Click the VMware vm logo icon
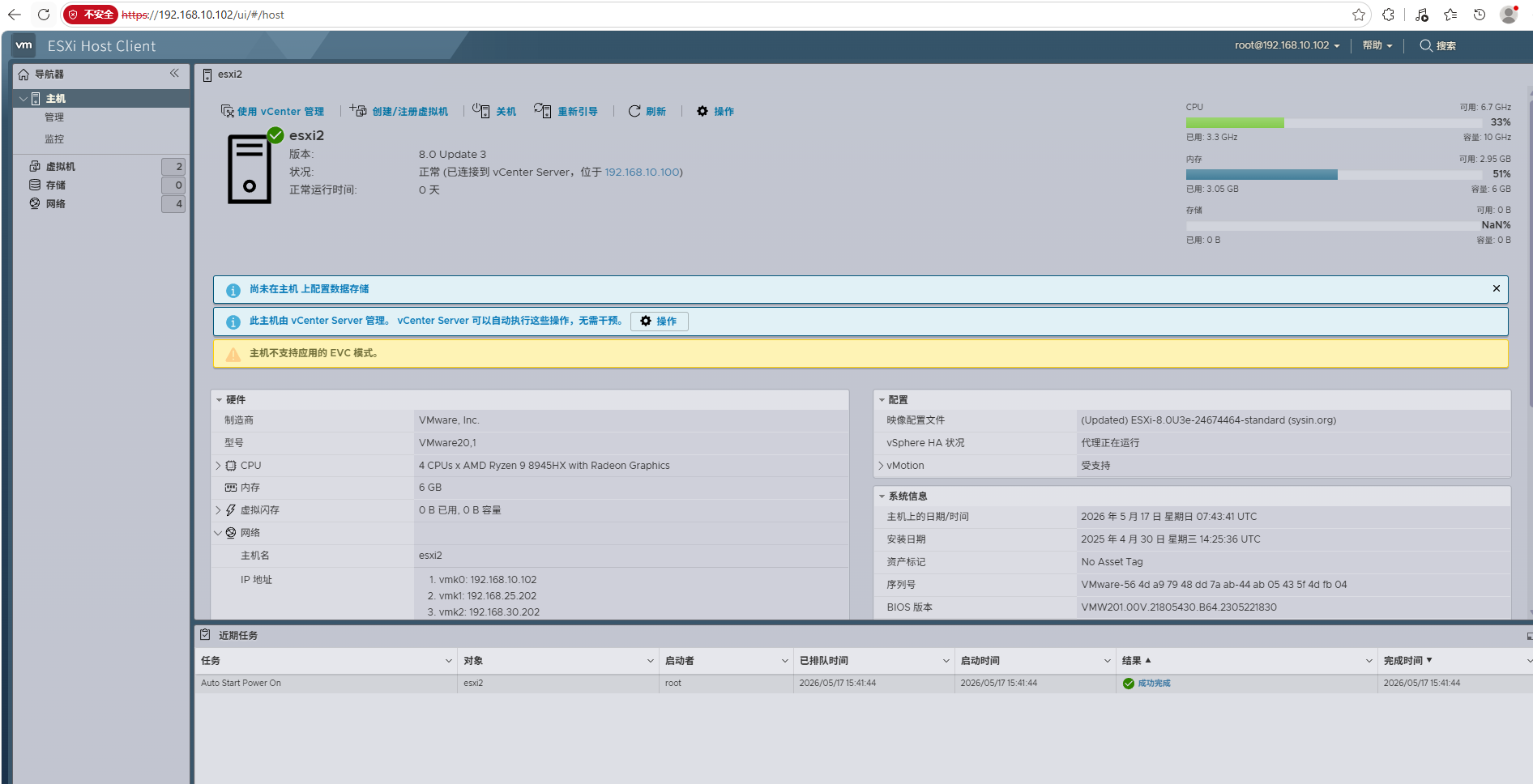Image resolution: width=1533 pixels, height=784 pixels. tap(24, 45)
